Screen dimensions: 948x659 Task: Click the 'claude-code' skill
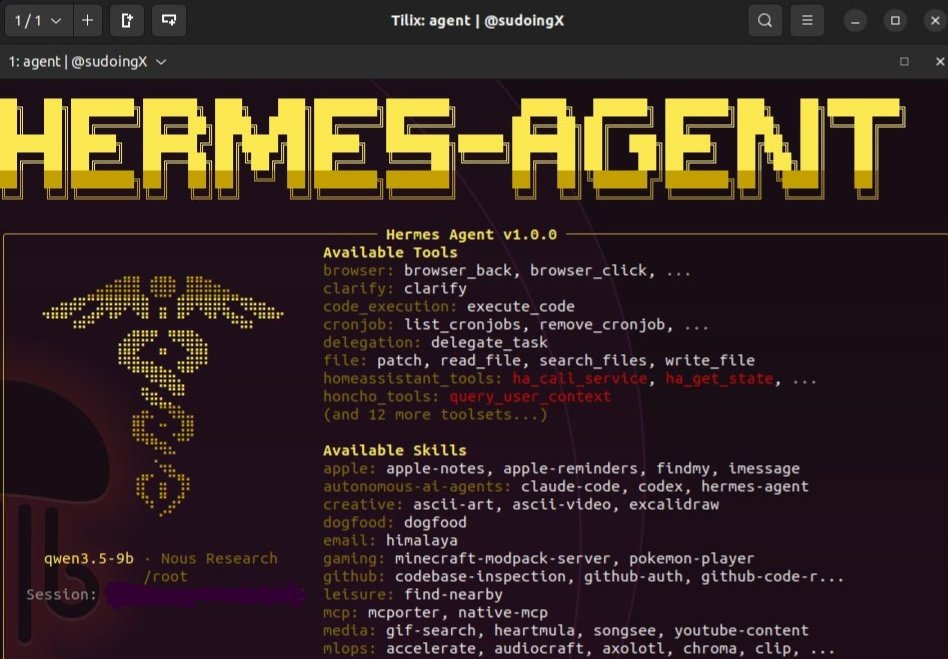point(570,487)
